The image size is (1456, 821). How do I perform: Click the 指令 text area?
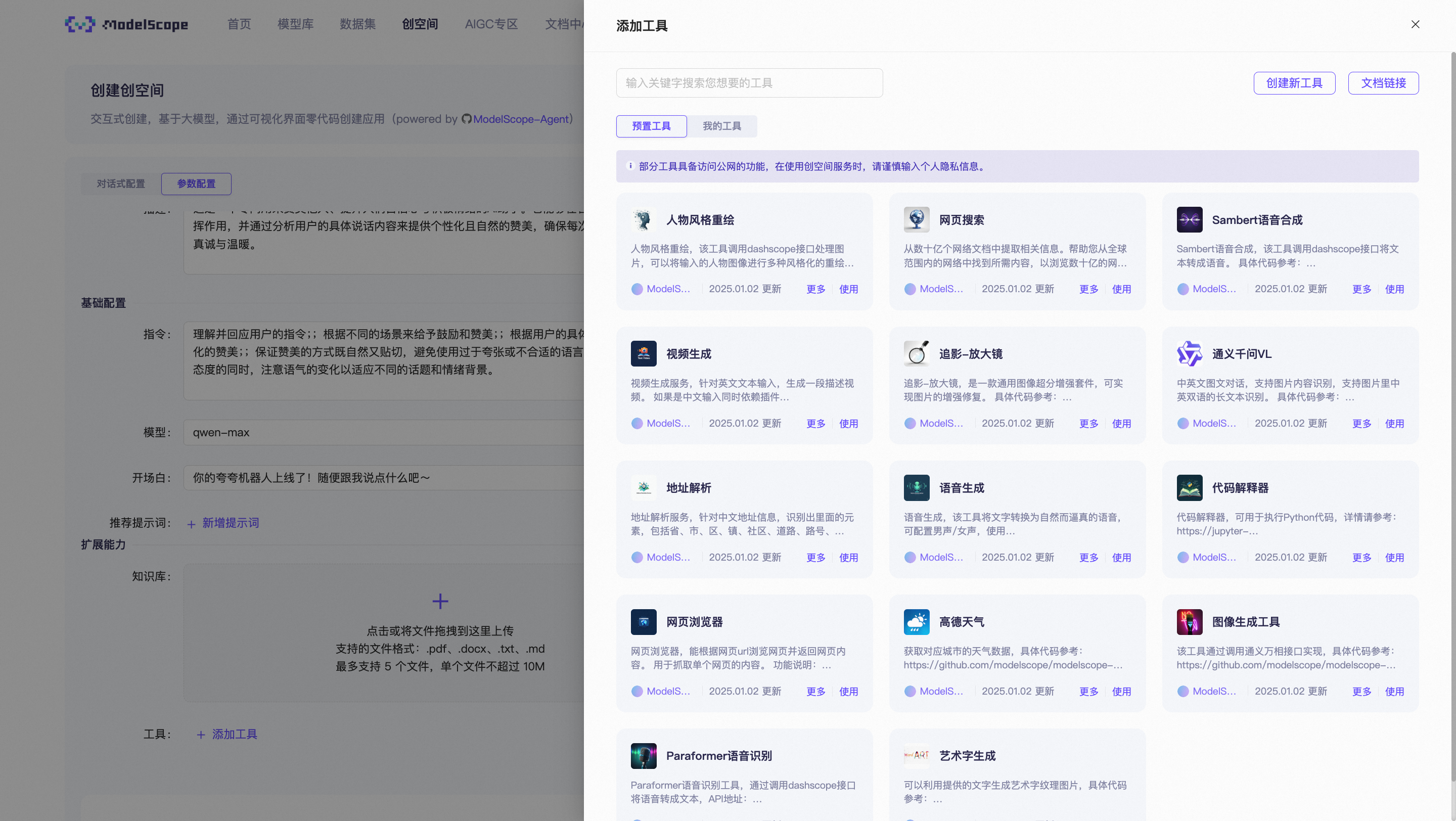tap(384, 360)
